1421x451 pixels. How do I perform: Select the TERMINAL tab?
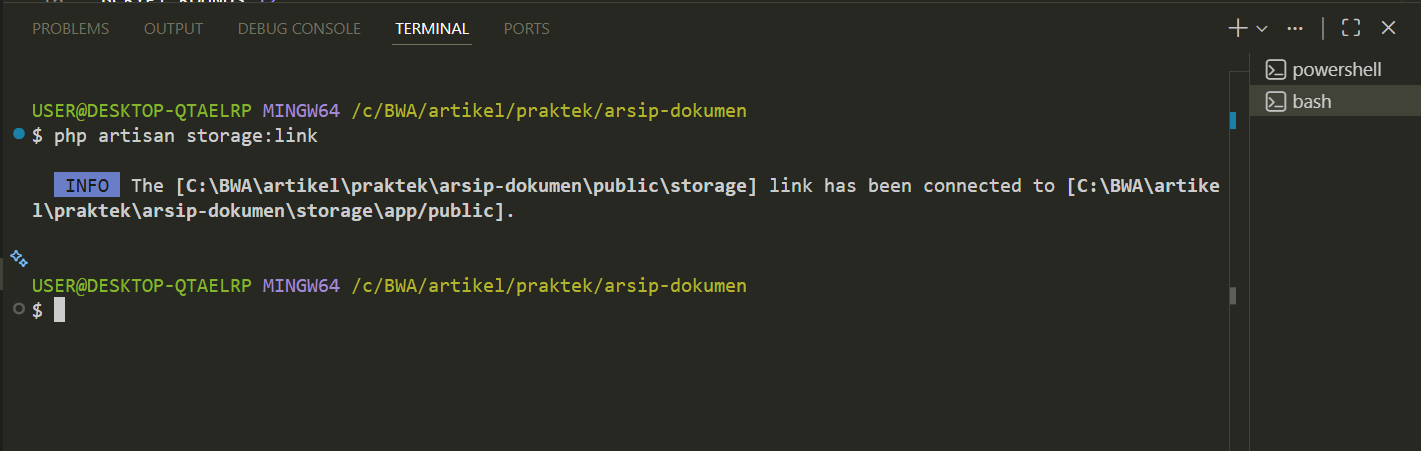(432, 28)
